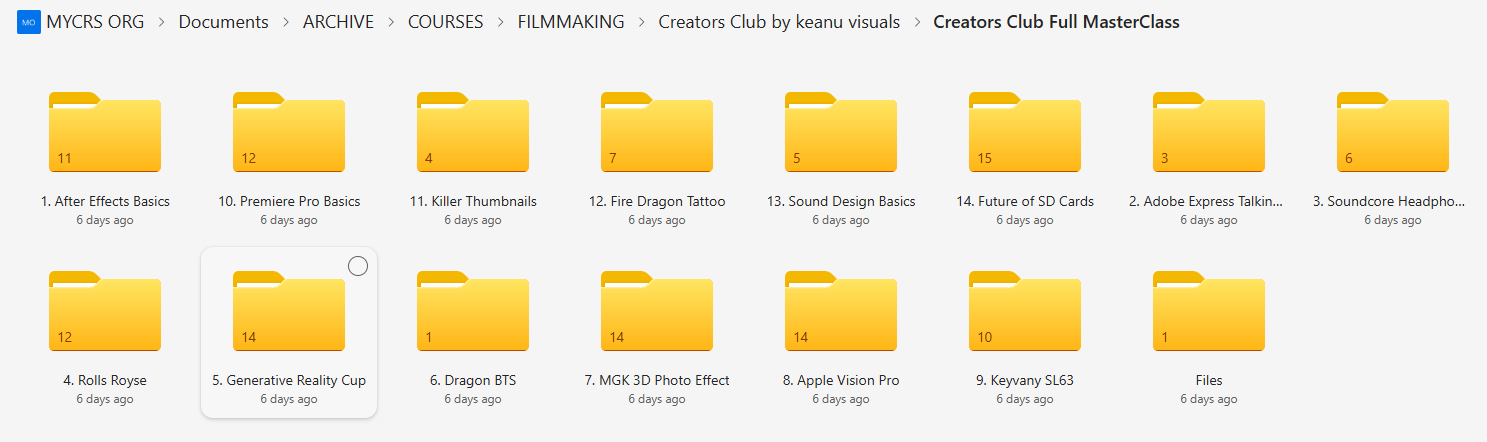Open the 6. Dragon BTS folder icon

[473, 311]
